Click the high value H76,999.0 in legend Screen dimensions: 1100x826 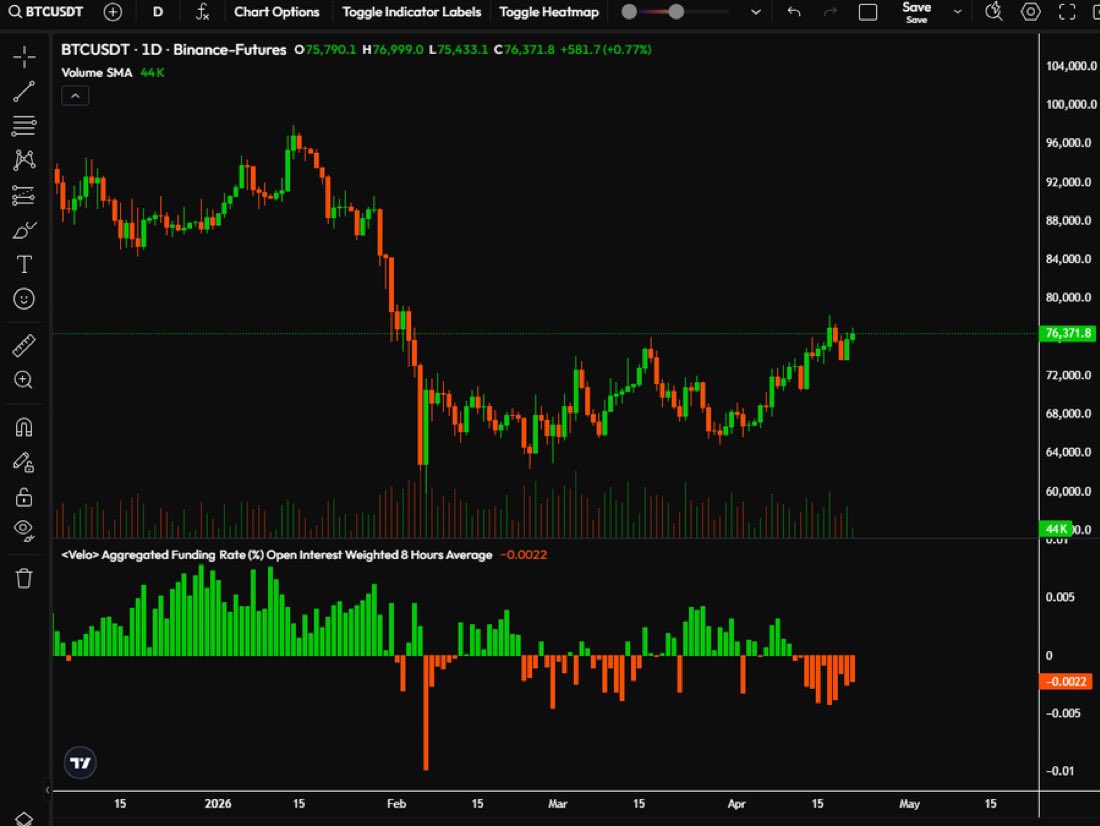tap(393, 50)
